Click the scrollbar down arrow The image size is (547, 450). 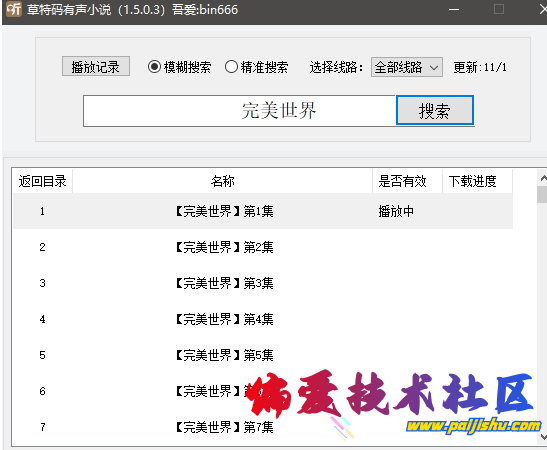(x=543, y=437)
